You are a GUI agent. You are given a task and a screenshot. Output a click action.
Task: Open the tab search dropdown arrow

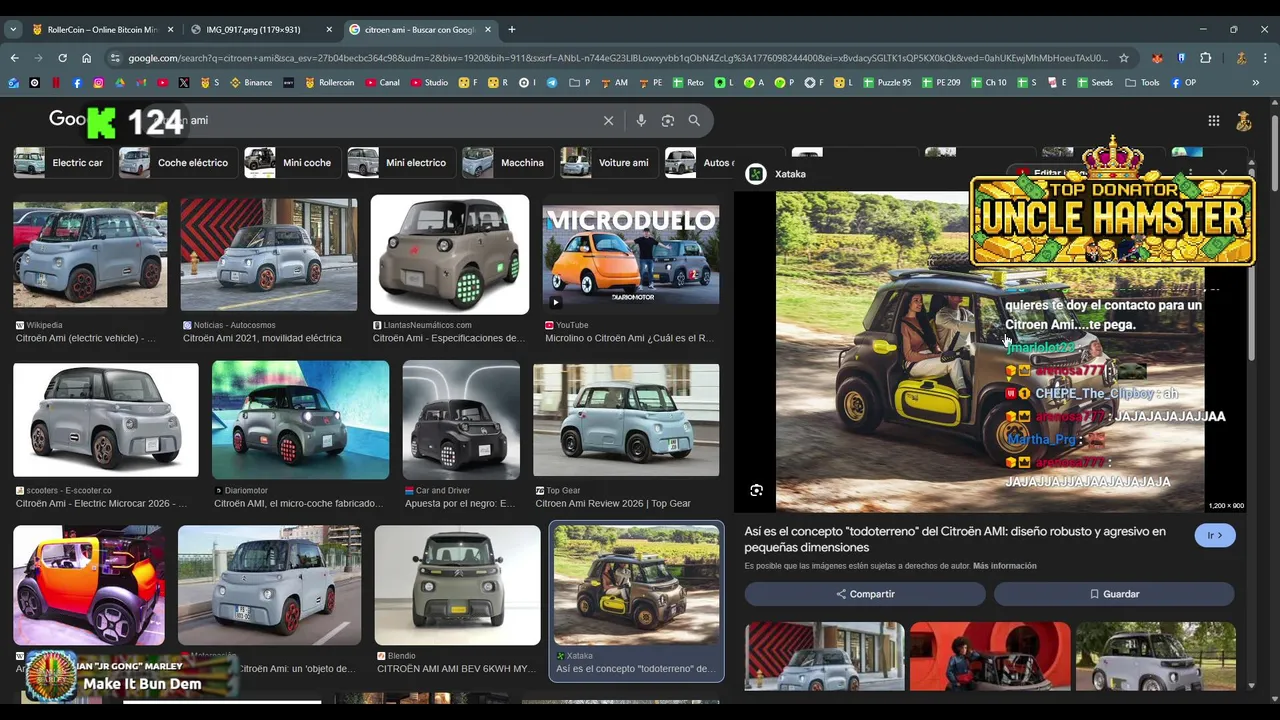pyautogui.click(x=13, y=30)
